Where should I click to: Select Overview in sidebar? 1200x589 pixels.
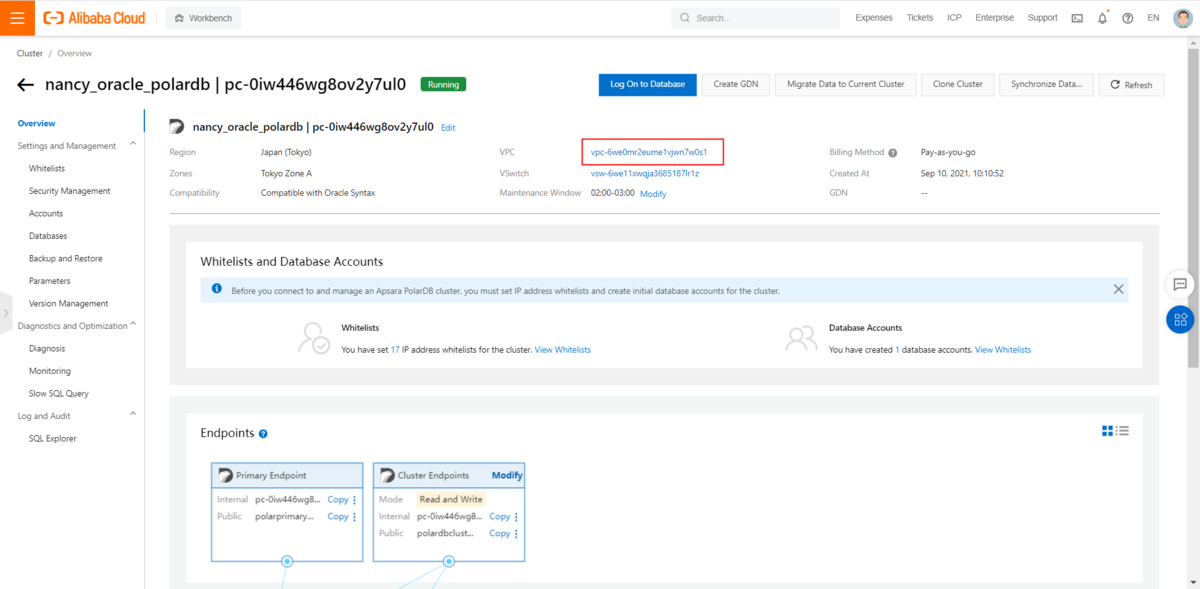(36, 123)
